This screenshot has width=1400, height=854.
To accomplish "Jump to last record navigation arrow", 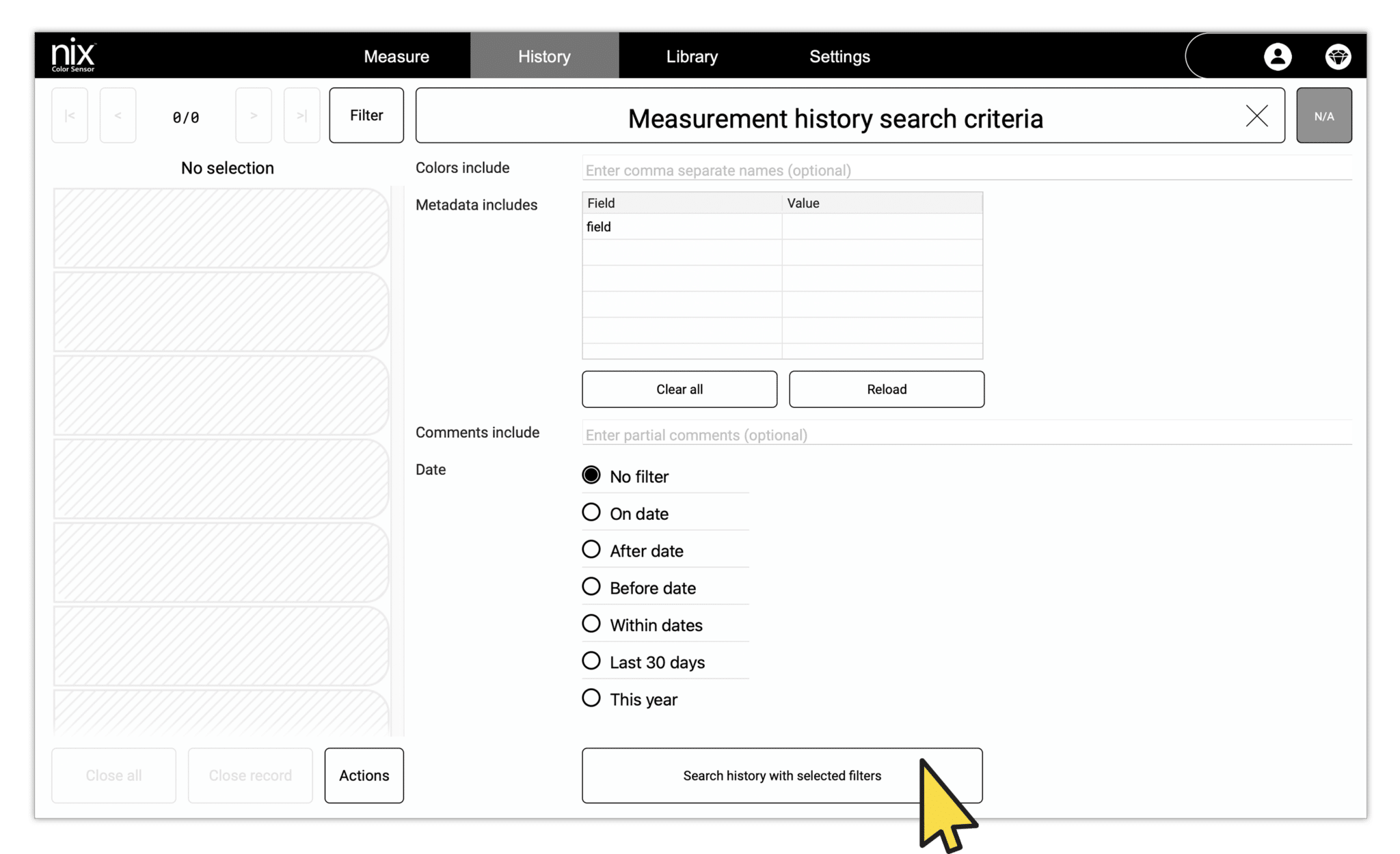I will coord(301,115).
